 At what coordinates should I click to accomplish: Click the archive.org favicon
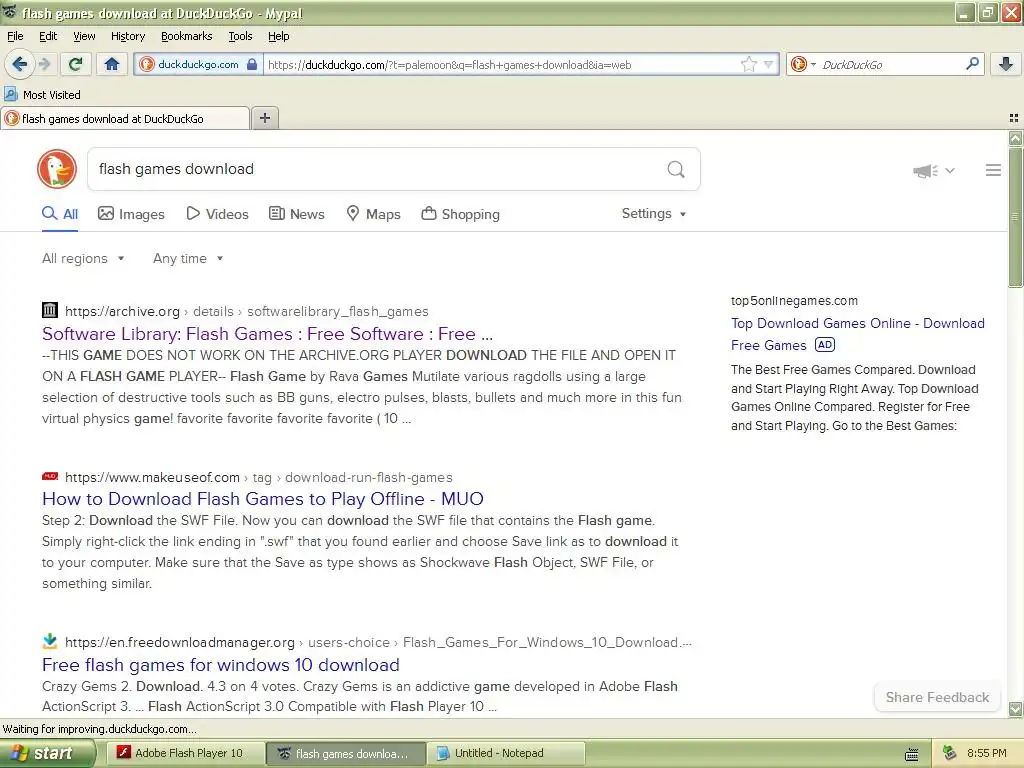50,310
